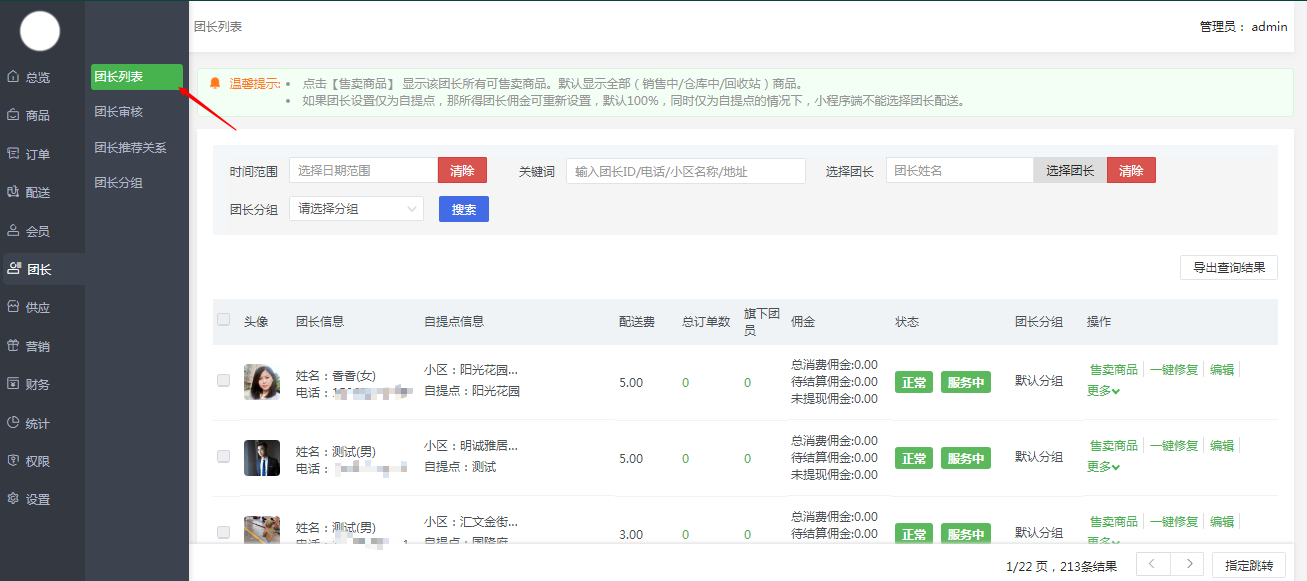Click 编辑 link in 香香 row
Viewport: 1307px width, 581px height.
click(x=1222, y=369)
